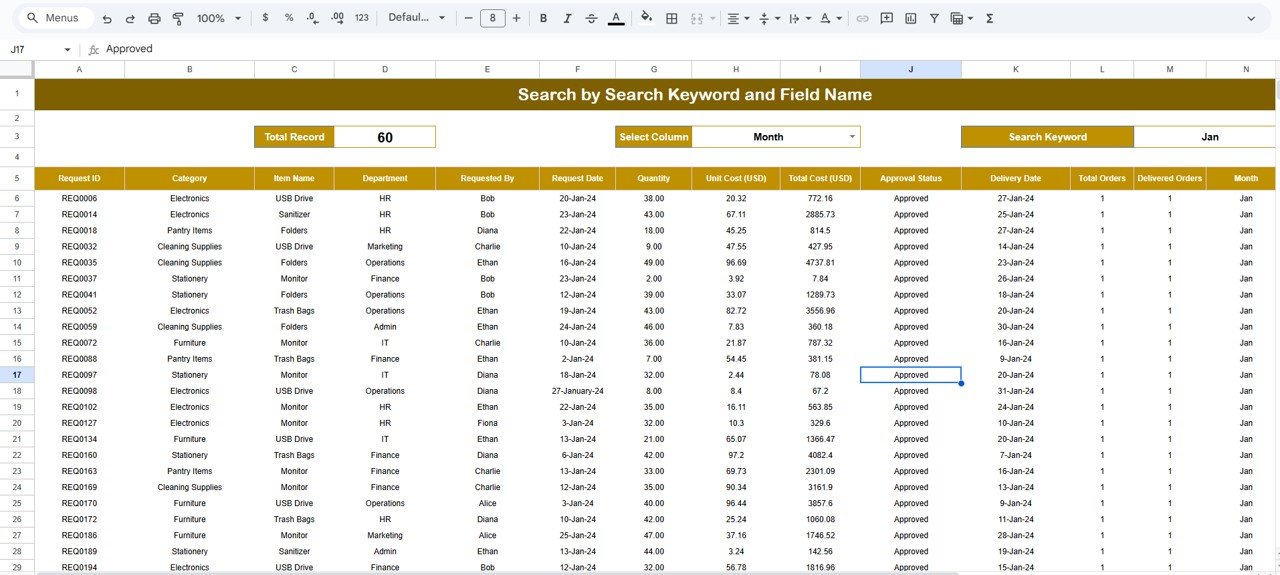Click the paint format roller icon

pyautogui.click(x=178, y=18)
